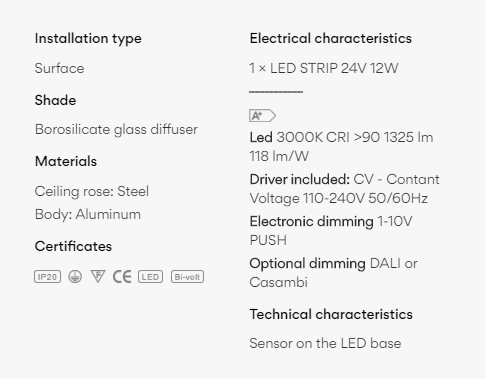Select the Certificates heading

(x=73, y=246)
